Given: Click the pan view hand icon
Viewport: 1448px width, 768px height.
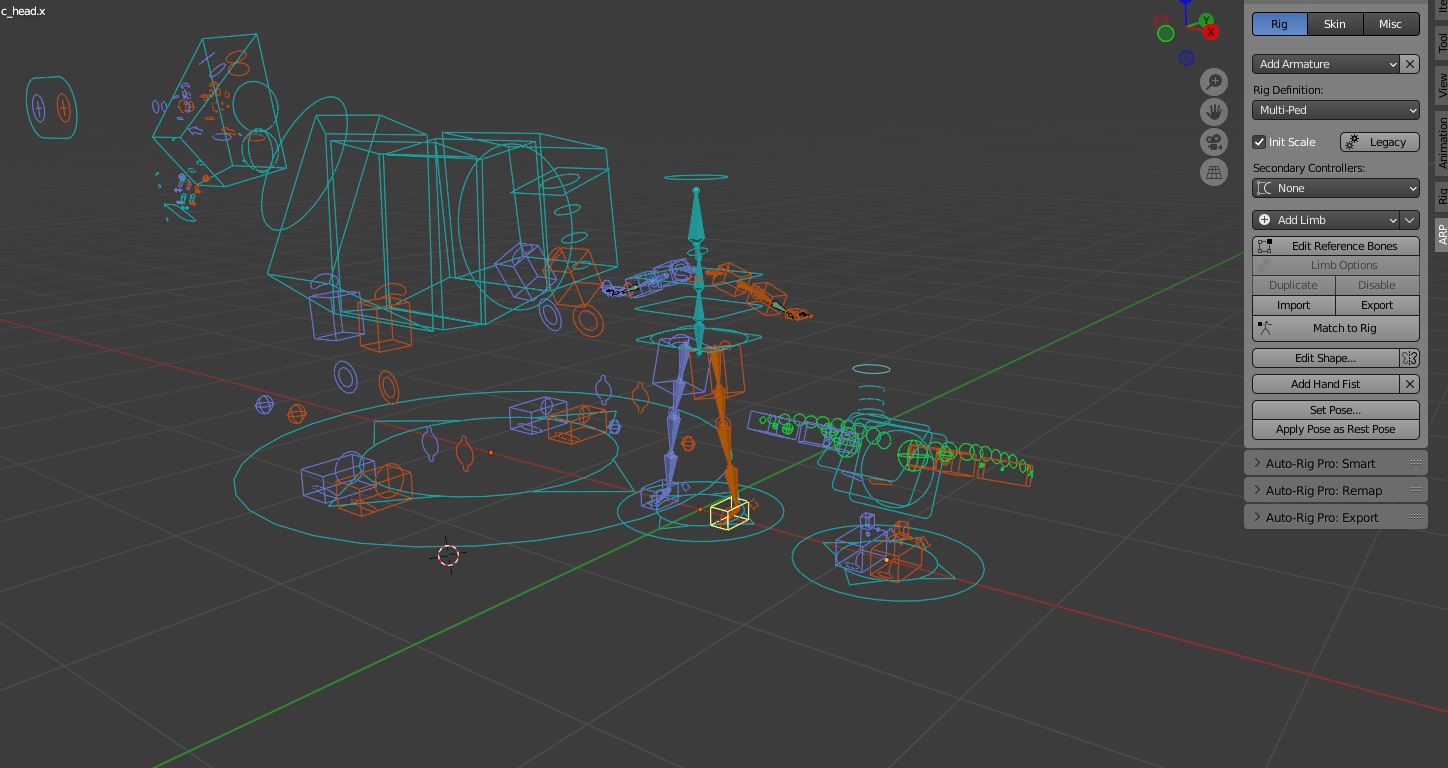Looking at the screenshot, I should pyautogui.click(x=1214, y=112).
